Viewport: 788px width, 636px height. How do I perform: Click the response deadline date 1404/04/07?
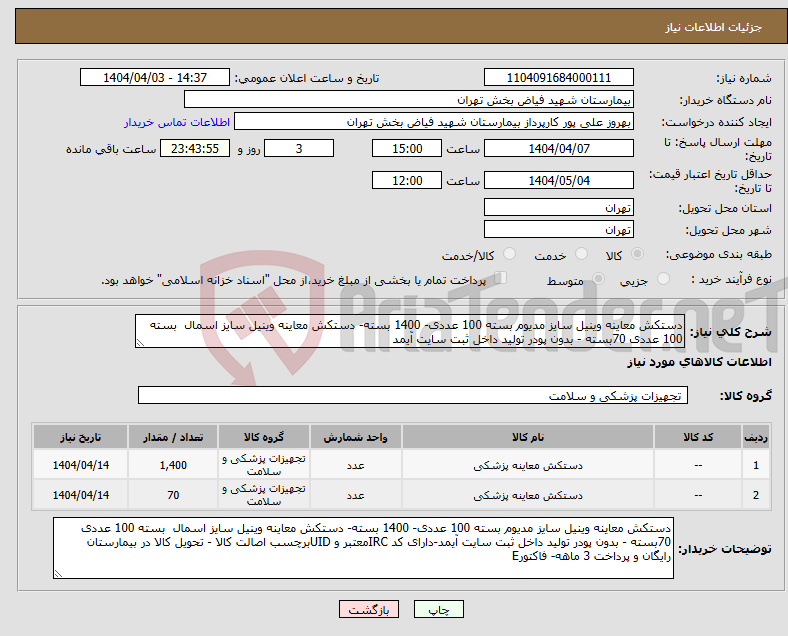(x=558, y=149)
